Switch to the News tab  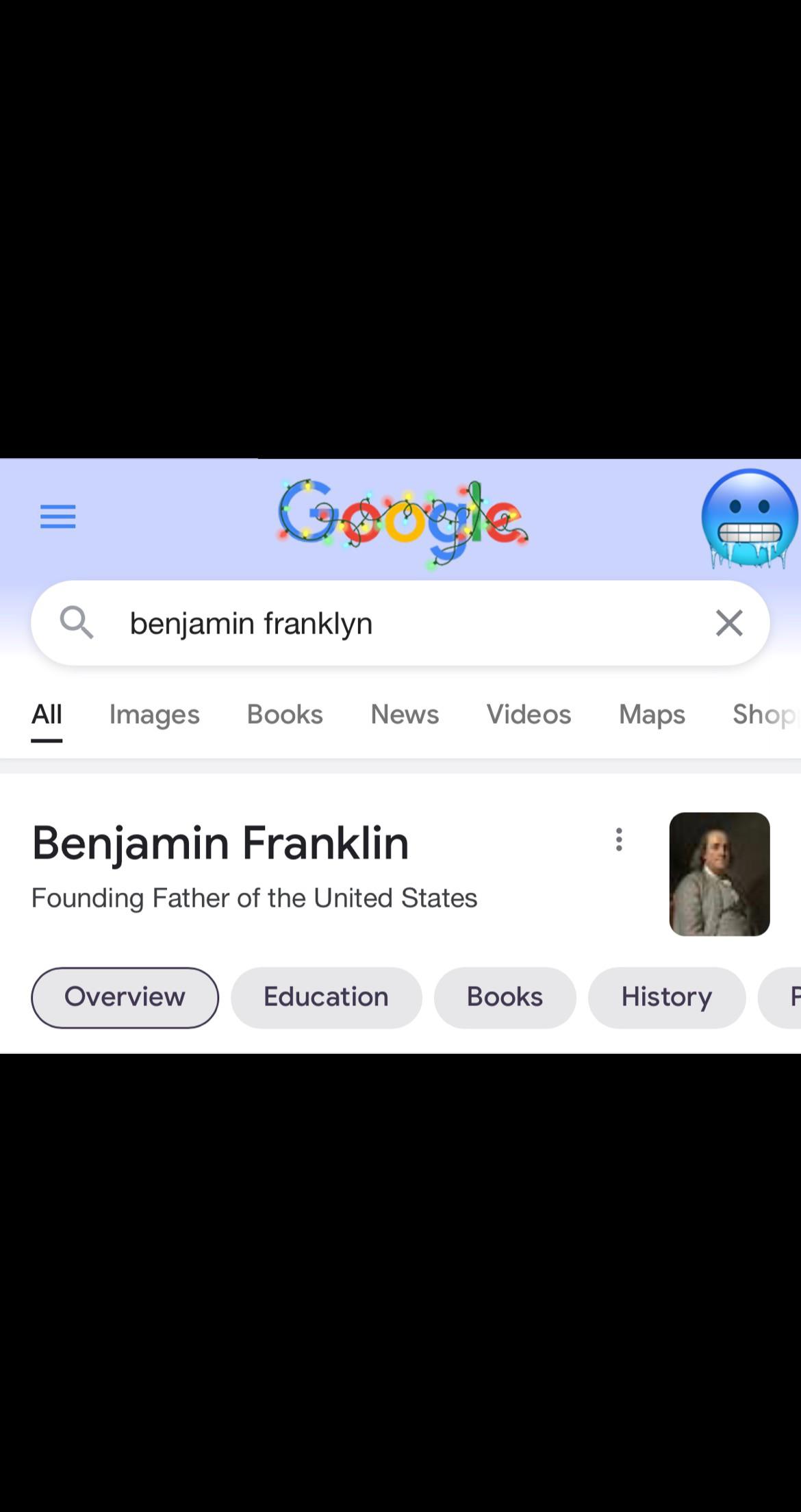point(405,714)
